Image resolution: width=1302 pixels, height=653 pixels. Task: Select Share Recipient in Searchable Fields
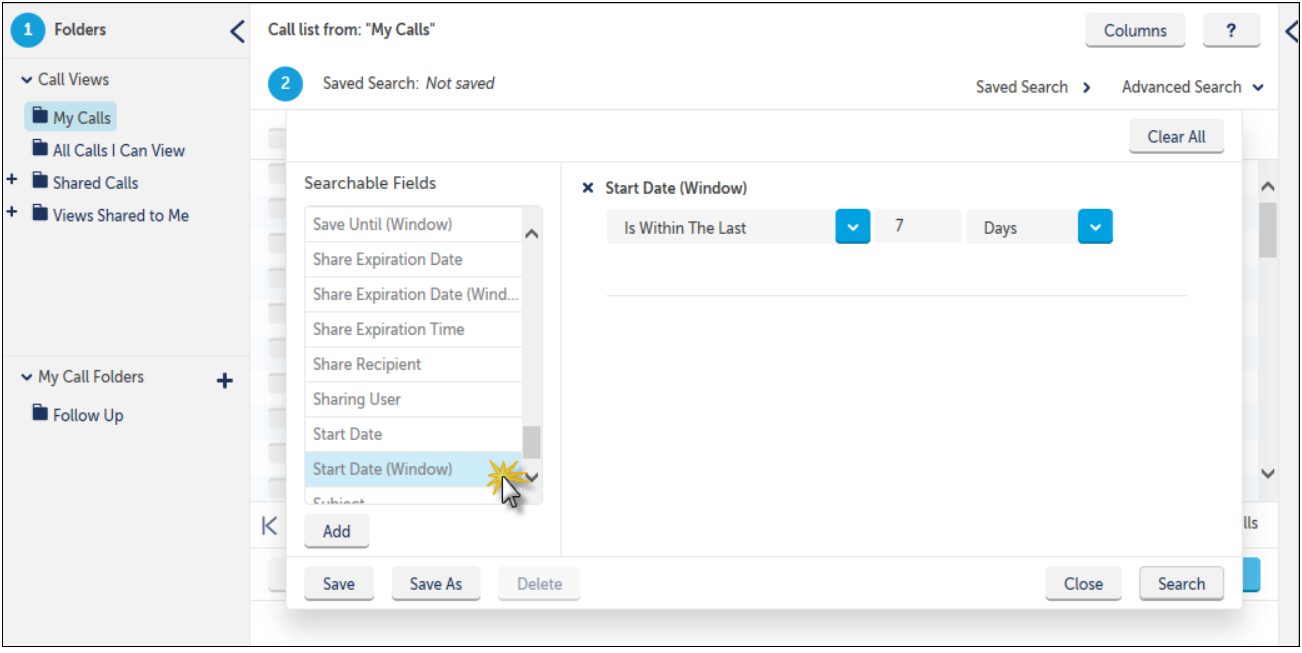pos(413,364)
